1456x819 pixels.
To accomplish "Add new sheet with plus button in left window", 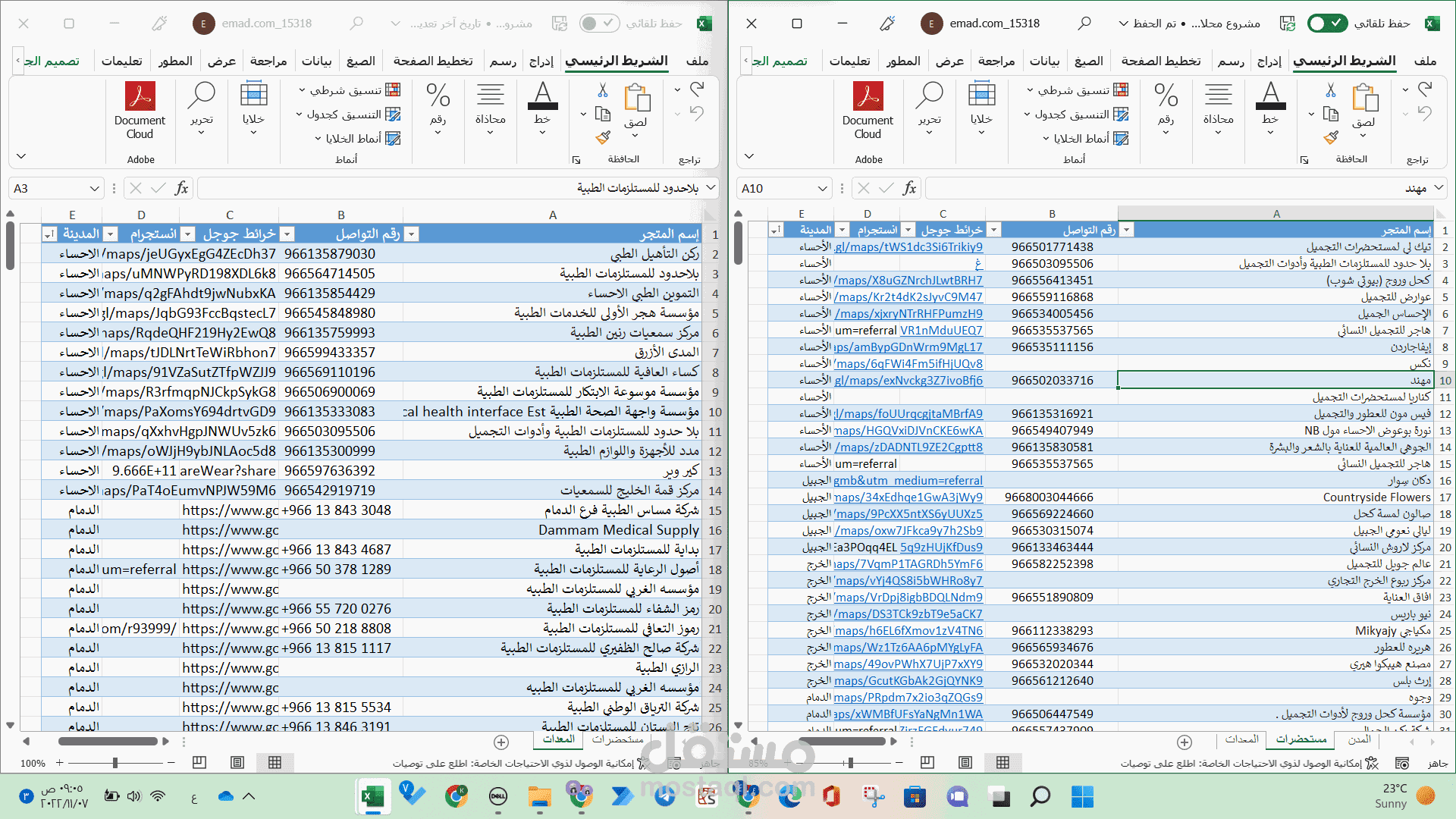I will (501, 742).
